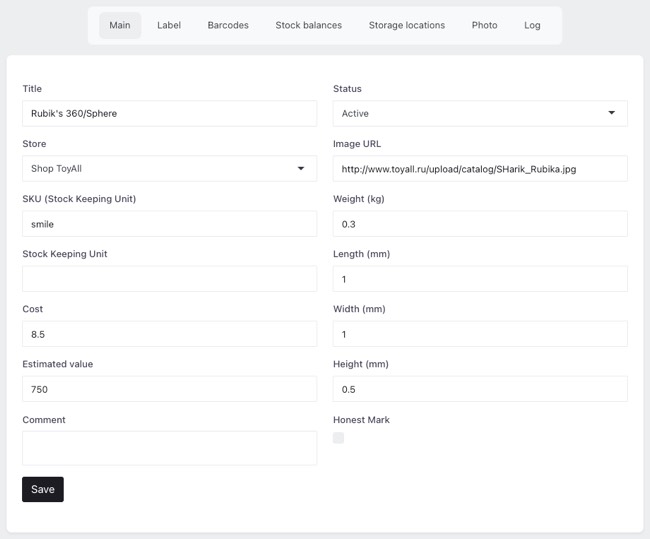Click the Save button
This screenshot has width=650, height=539.
coord(43,489)
